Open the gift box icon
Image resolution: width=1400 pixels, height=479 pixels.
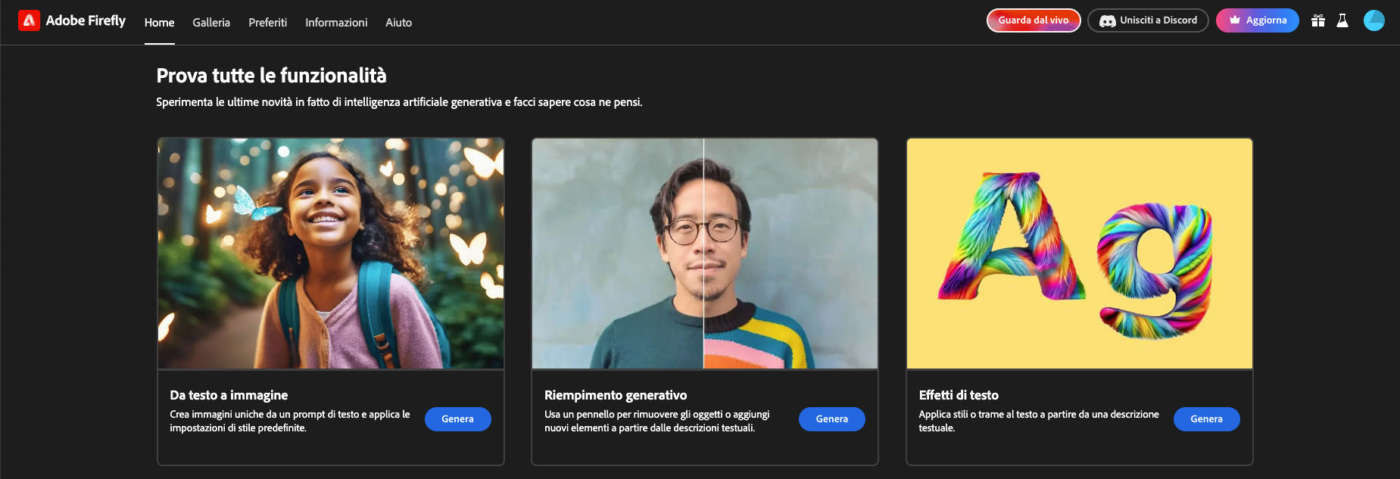tap(1318, 20)
